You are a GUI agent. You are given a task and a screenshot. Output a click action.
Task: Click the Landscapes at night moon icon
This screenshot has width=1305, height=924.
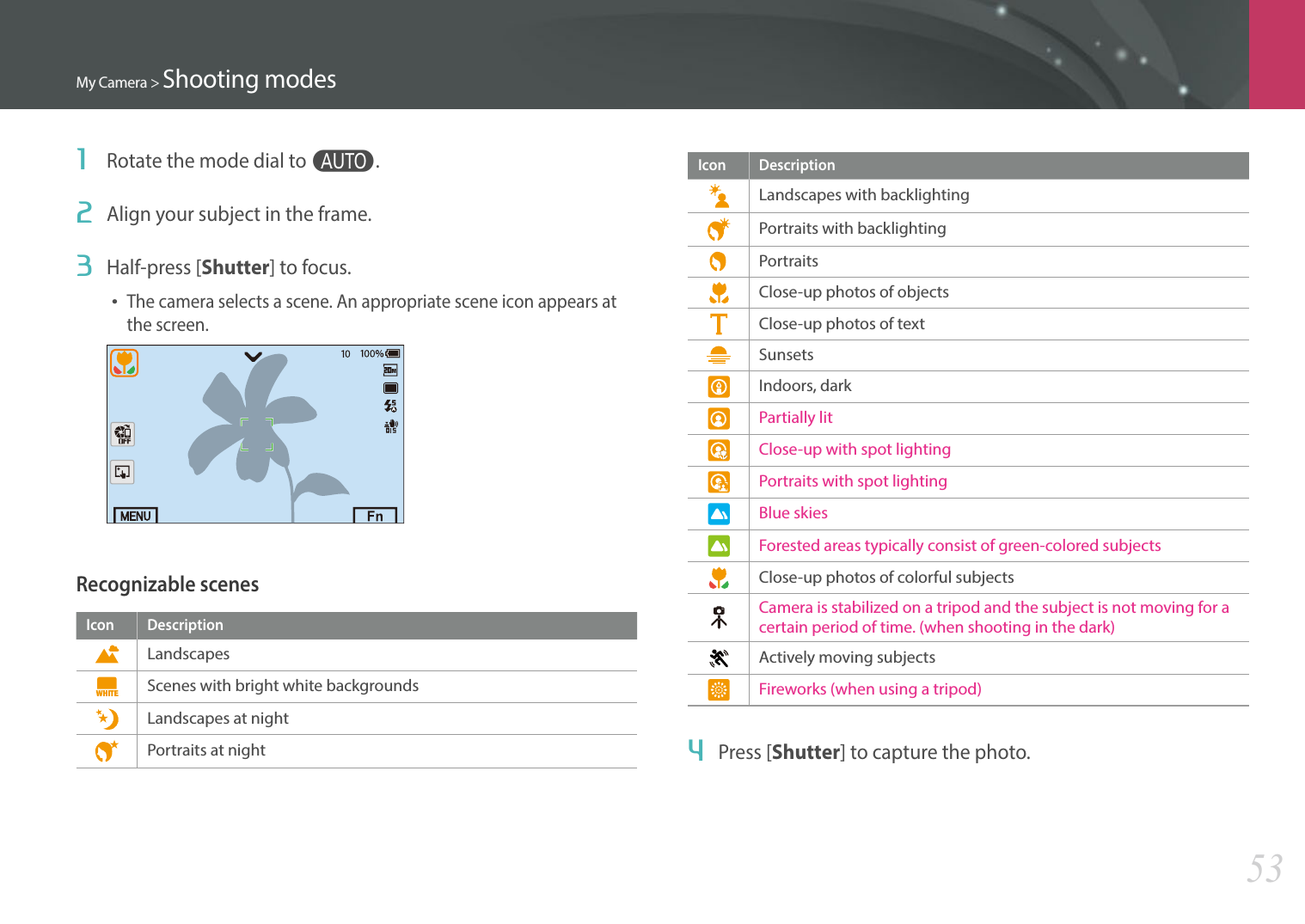107,719
